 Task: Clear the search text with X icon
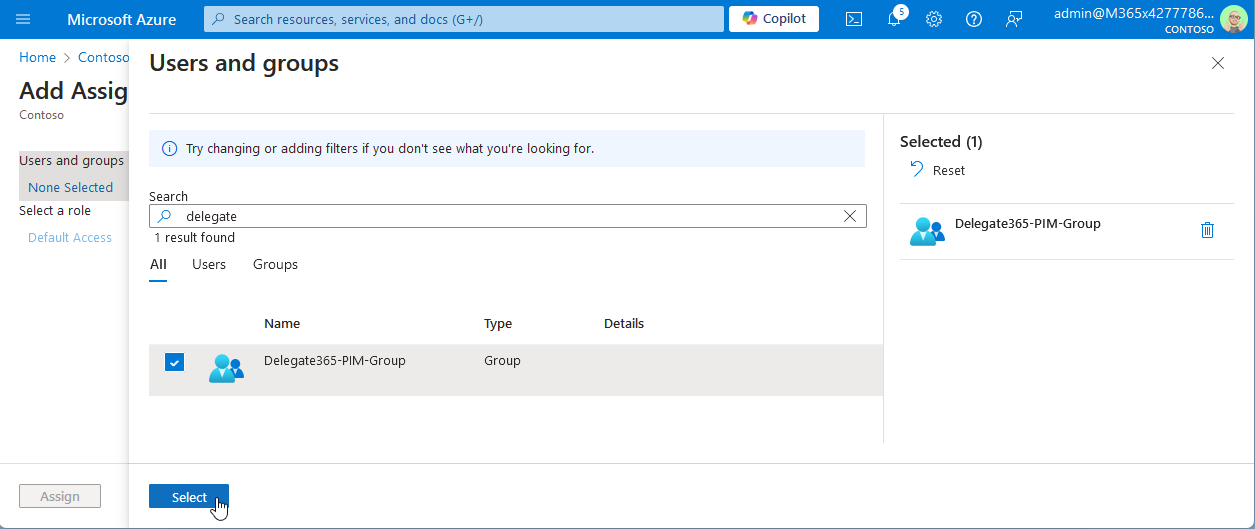tap(850, 216)
